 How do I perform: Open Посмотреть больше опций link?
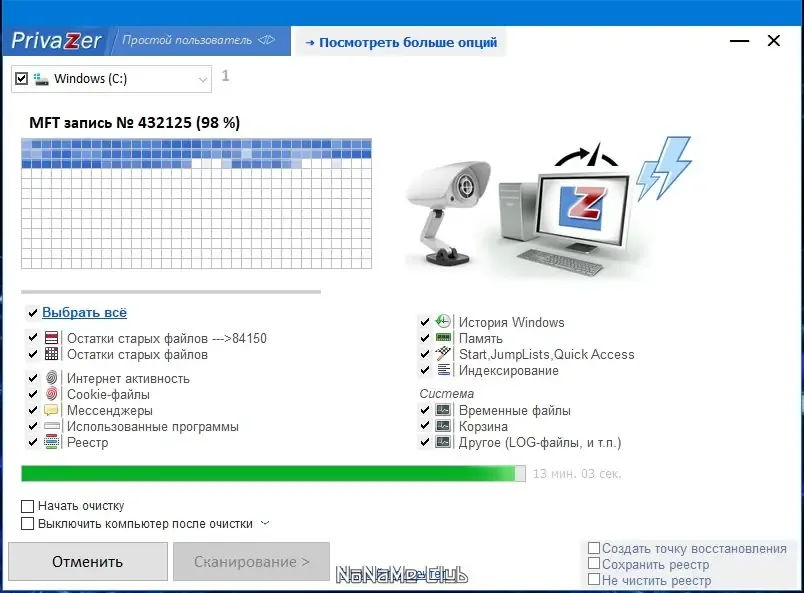click(401, 42)
